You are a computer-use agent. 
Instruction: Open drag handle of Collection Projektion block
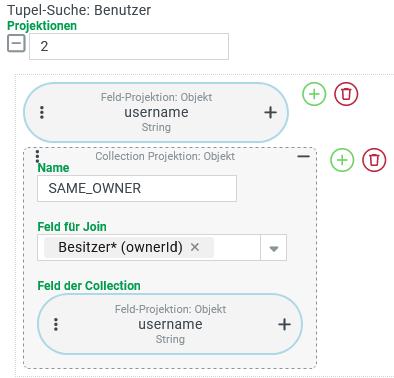point(37,156)
